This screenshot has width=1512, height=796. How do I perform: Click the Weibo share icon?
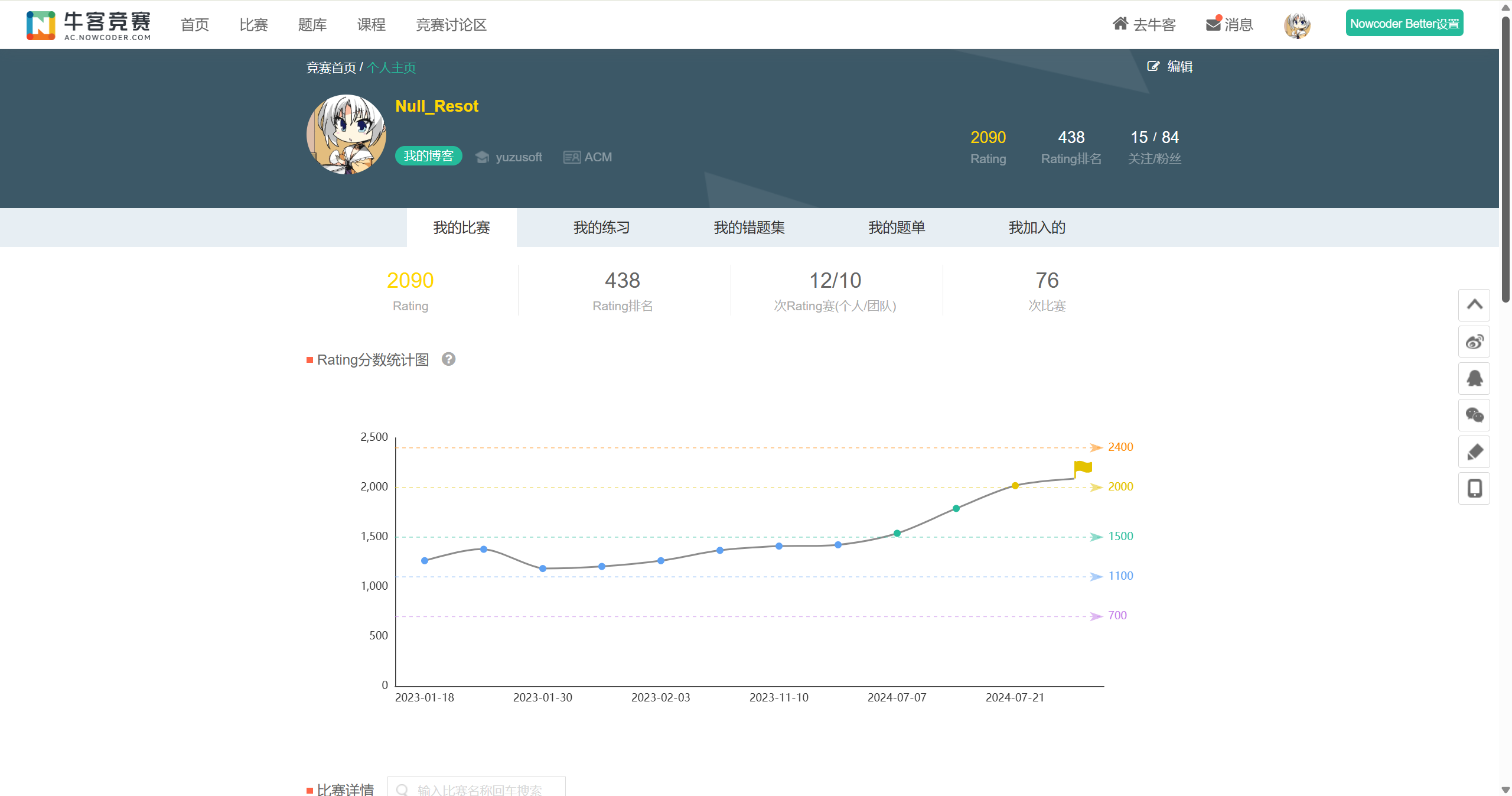(1474, 342)
